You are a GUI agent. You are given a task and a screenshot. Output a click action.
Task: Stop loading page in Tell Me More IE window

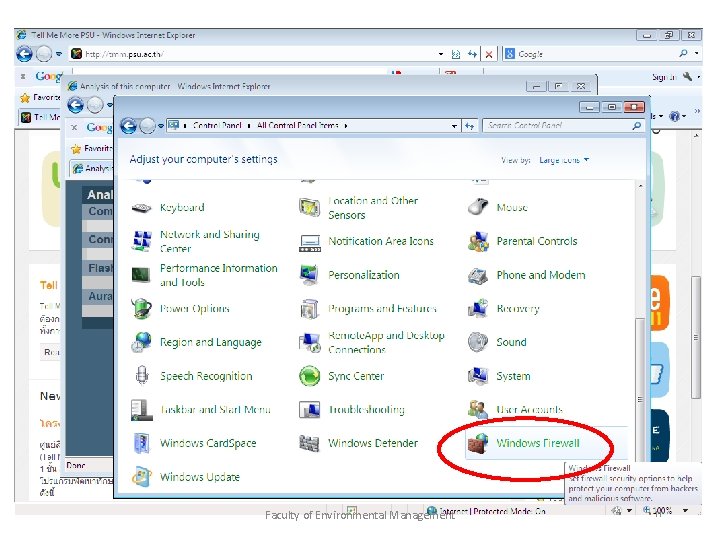489,54
